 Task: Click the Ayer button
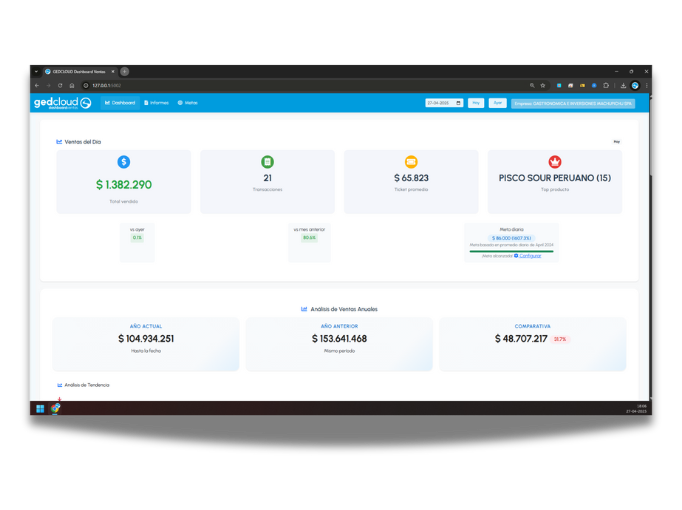pyautogui.click(x=497, y=103)
